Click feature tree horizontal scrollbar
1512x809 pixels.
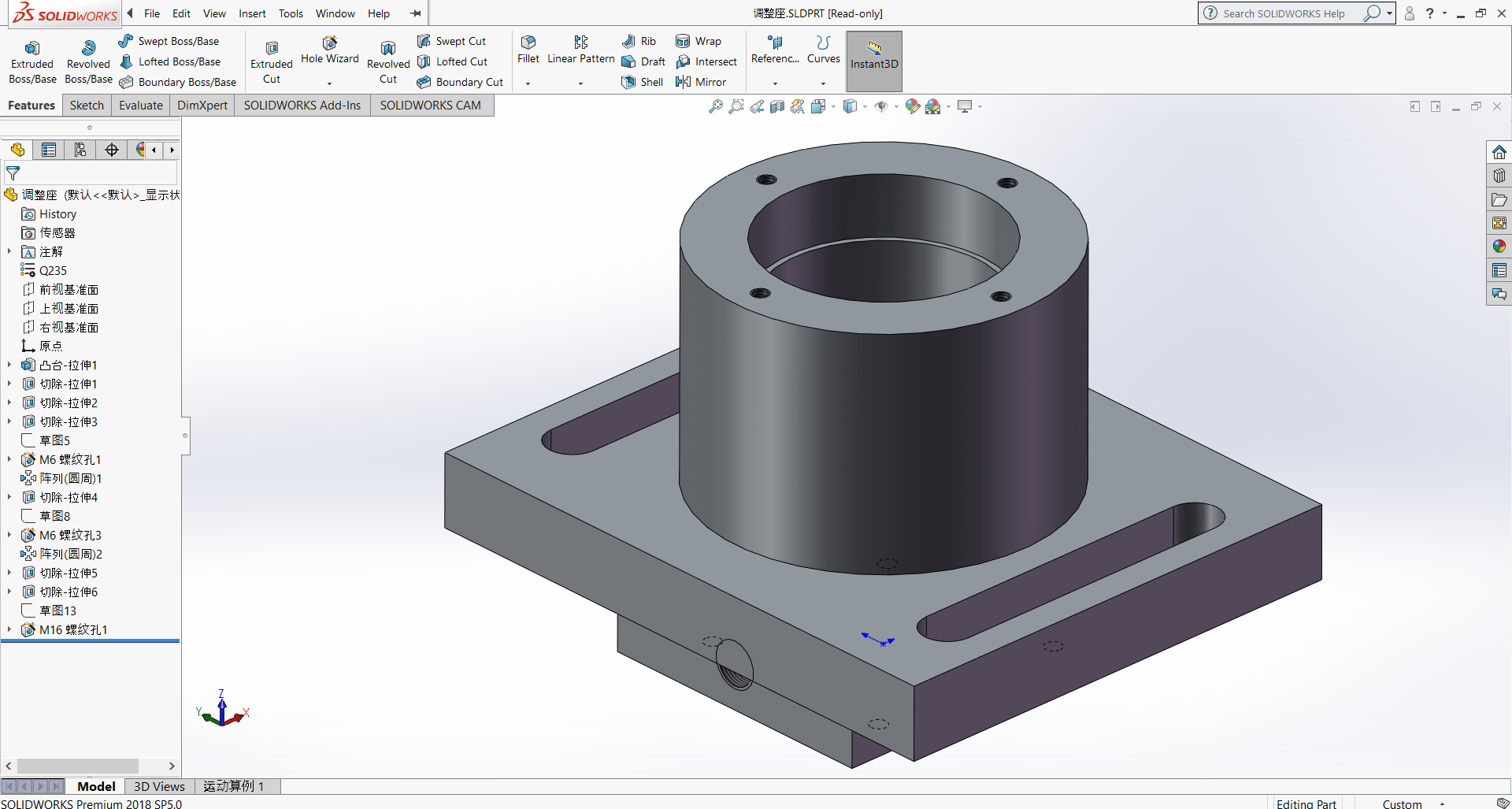coord(78,766)
